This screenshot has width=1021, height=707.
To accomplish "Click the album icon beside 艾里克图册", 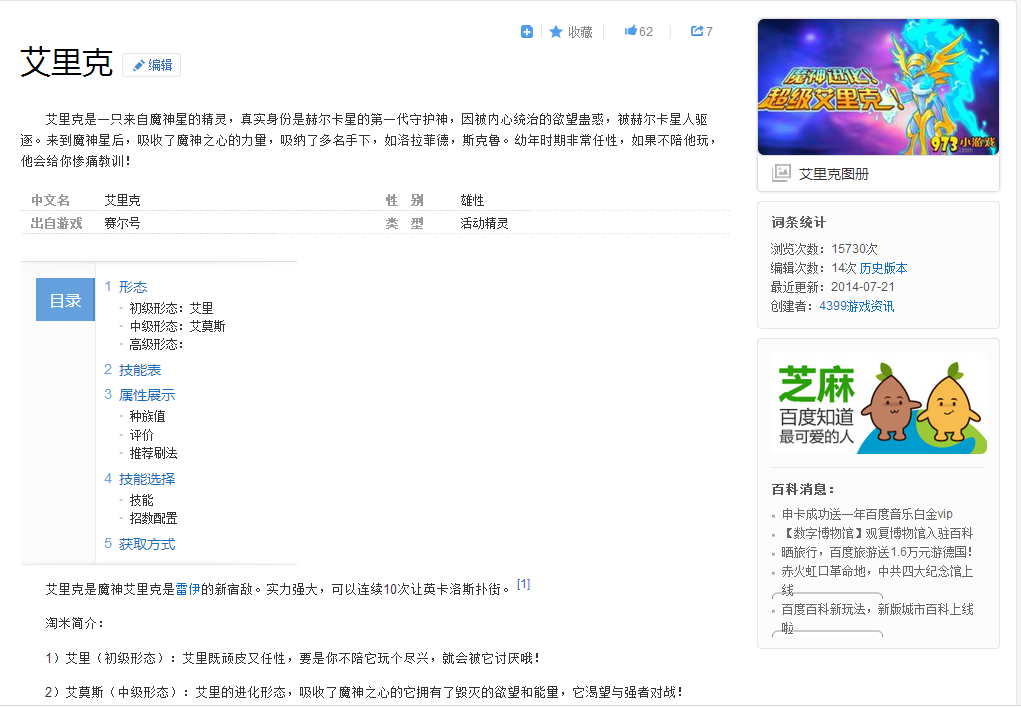I will coord(781,173).
